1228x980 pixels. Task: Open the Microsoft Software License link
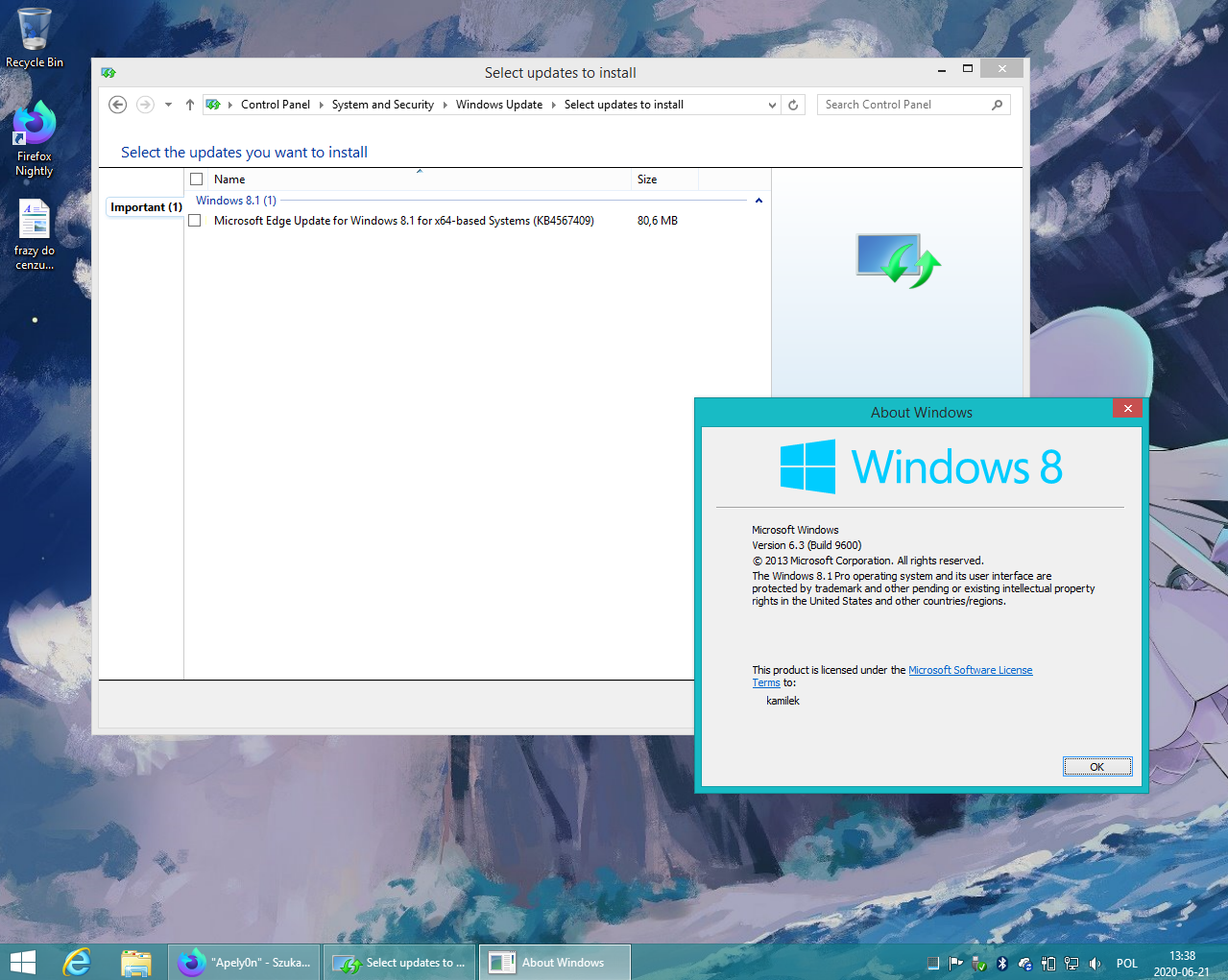coord(971,670)
